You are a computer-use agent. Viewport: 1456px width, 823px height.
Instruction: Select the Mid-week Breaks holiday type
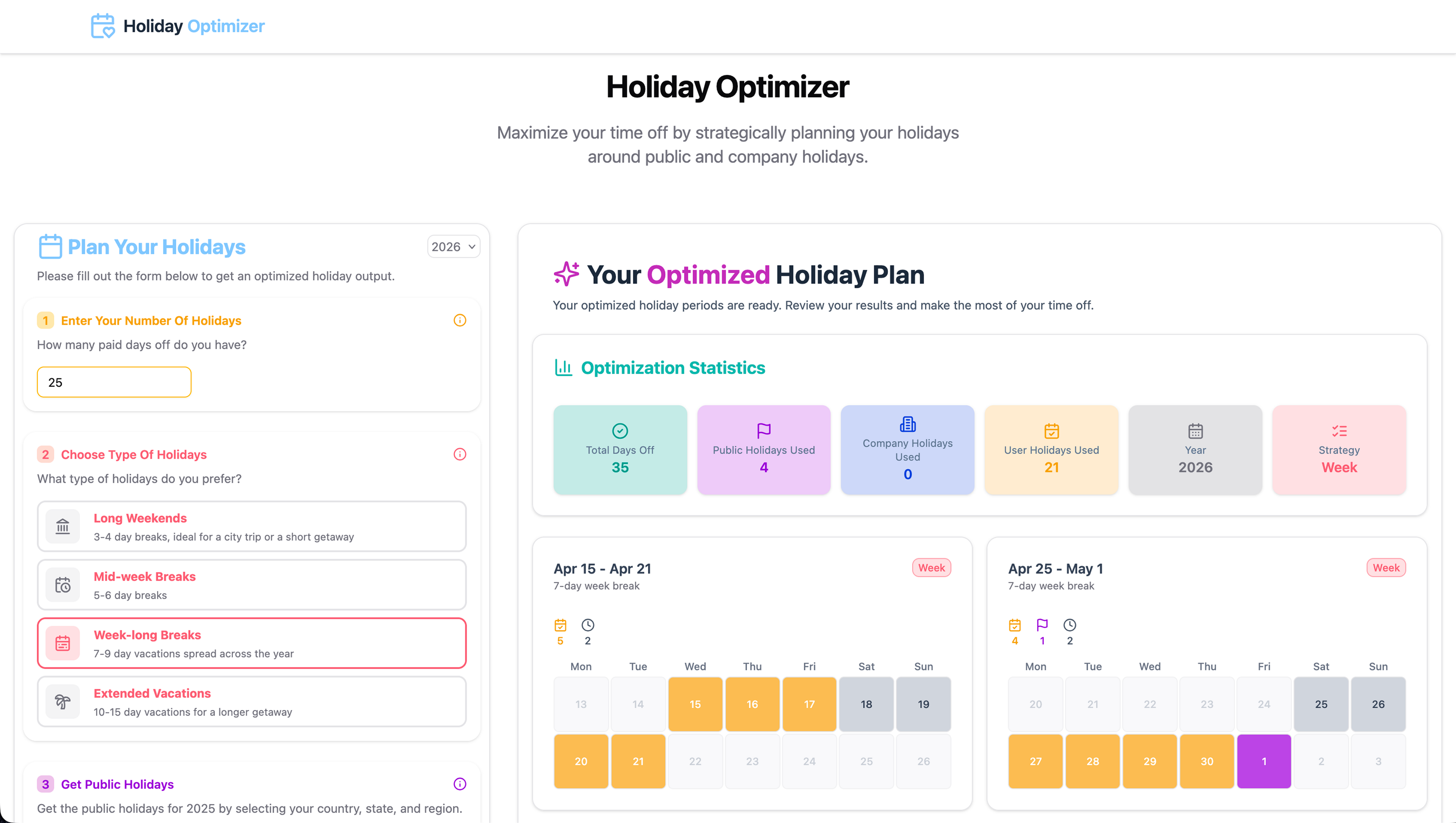tap(251, 585)
